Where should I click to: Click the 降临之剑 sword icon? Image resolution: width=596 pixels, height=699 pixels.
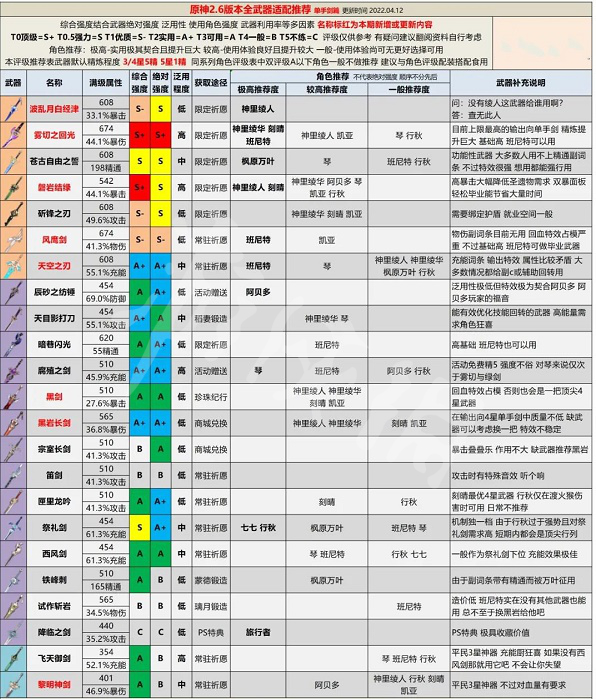click(13, 632)
